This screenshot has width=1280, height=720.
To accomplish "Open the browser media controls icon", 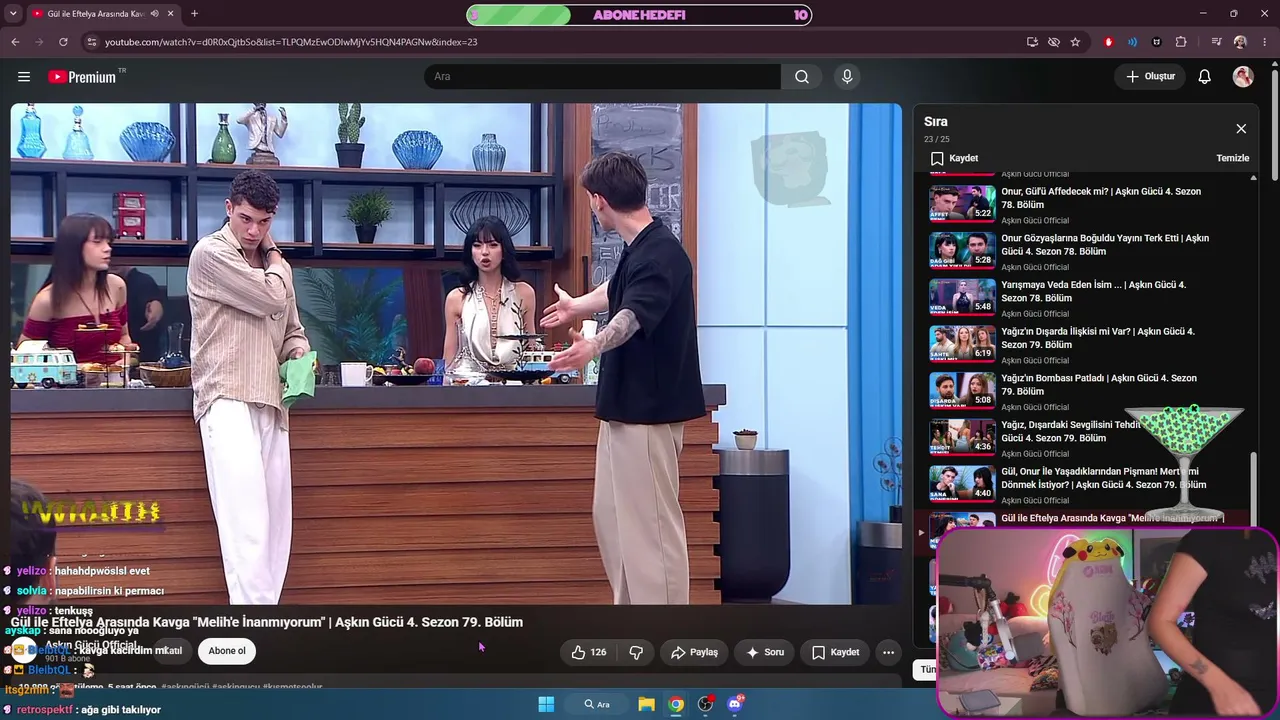I will [1216, 42].
